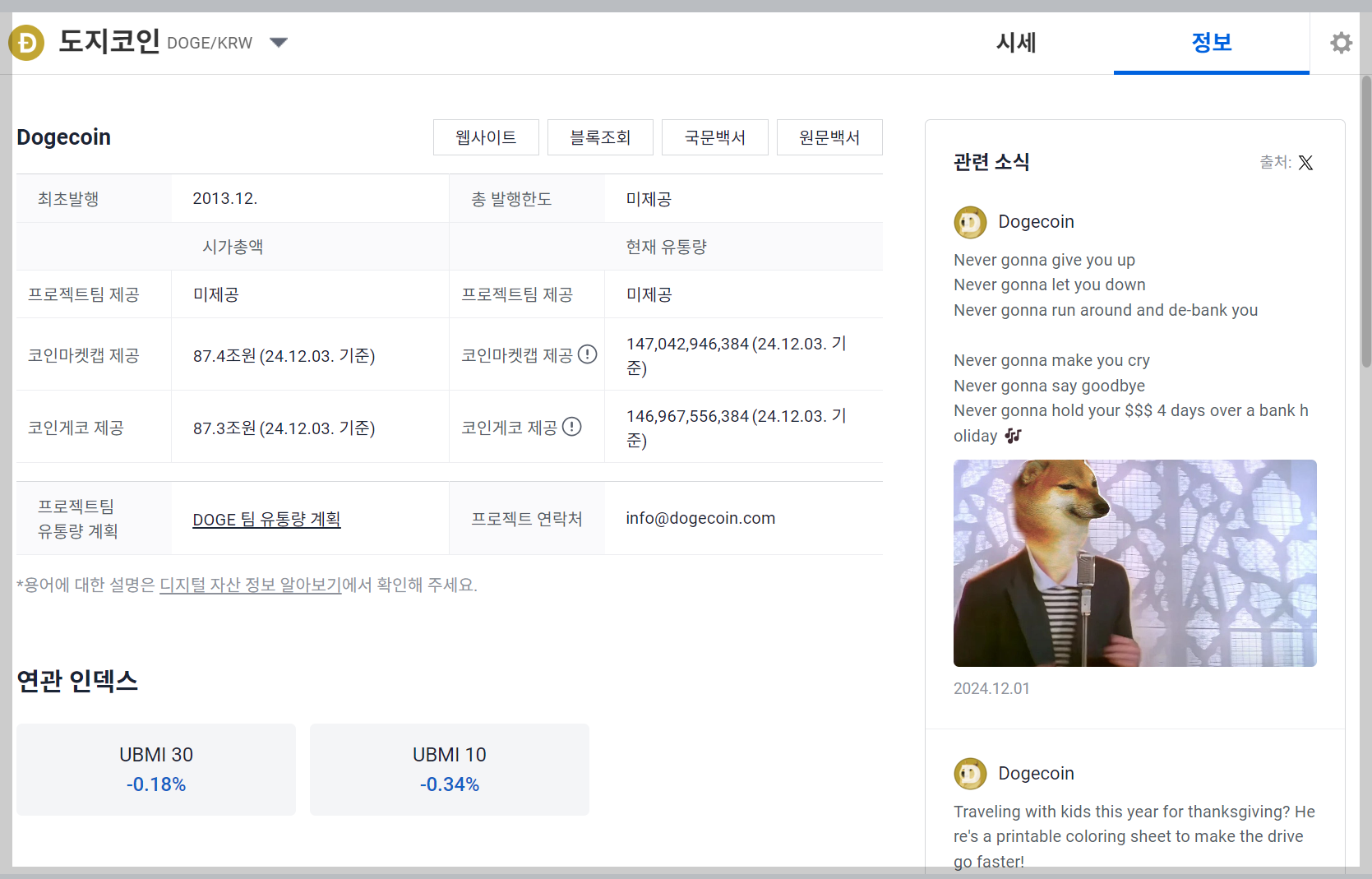Click the X source logo in 관련 소식
Viewport: 1372px width, 879px height.
click(x=1305, y=163)
